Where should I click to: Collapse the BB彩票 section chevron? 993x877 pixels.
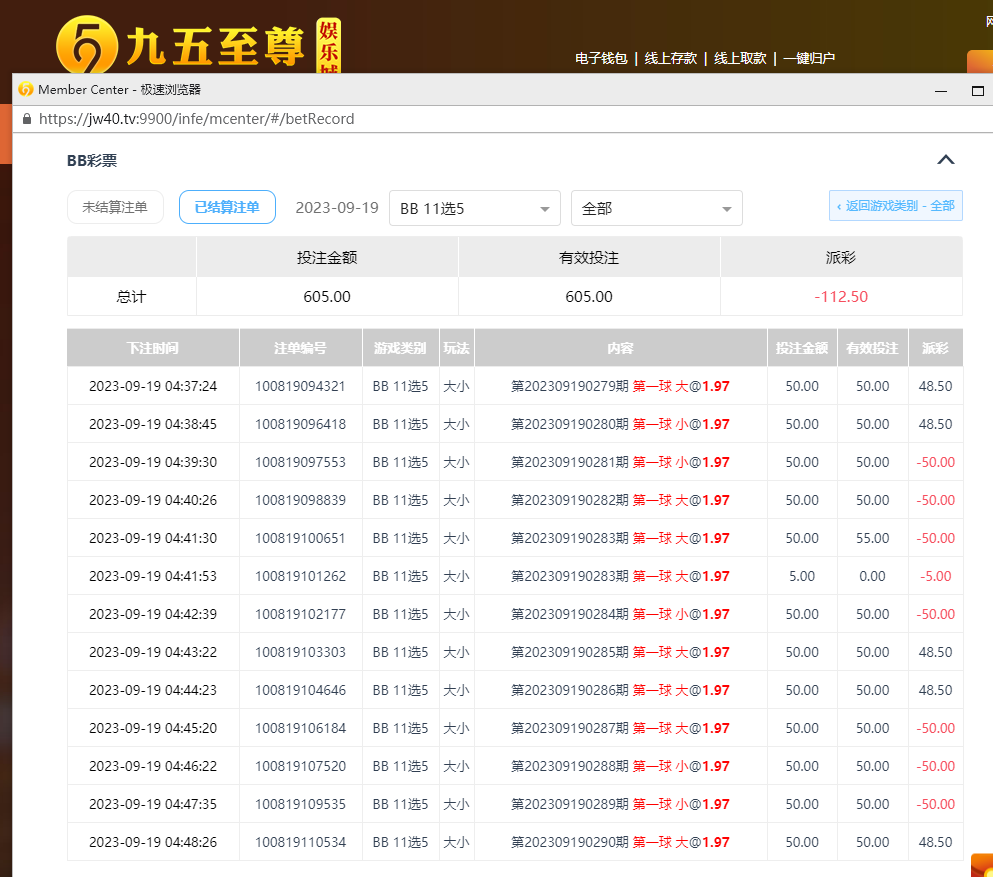945,160
